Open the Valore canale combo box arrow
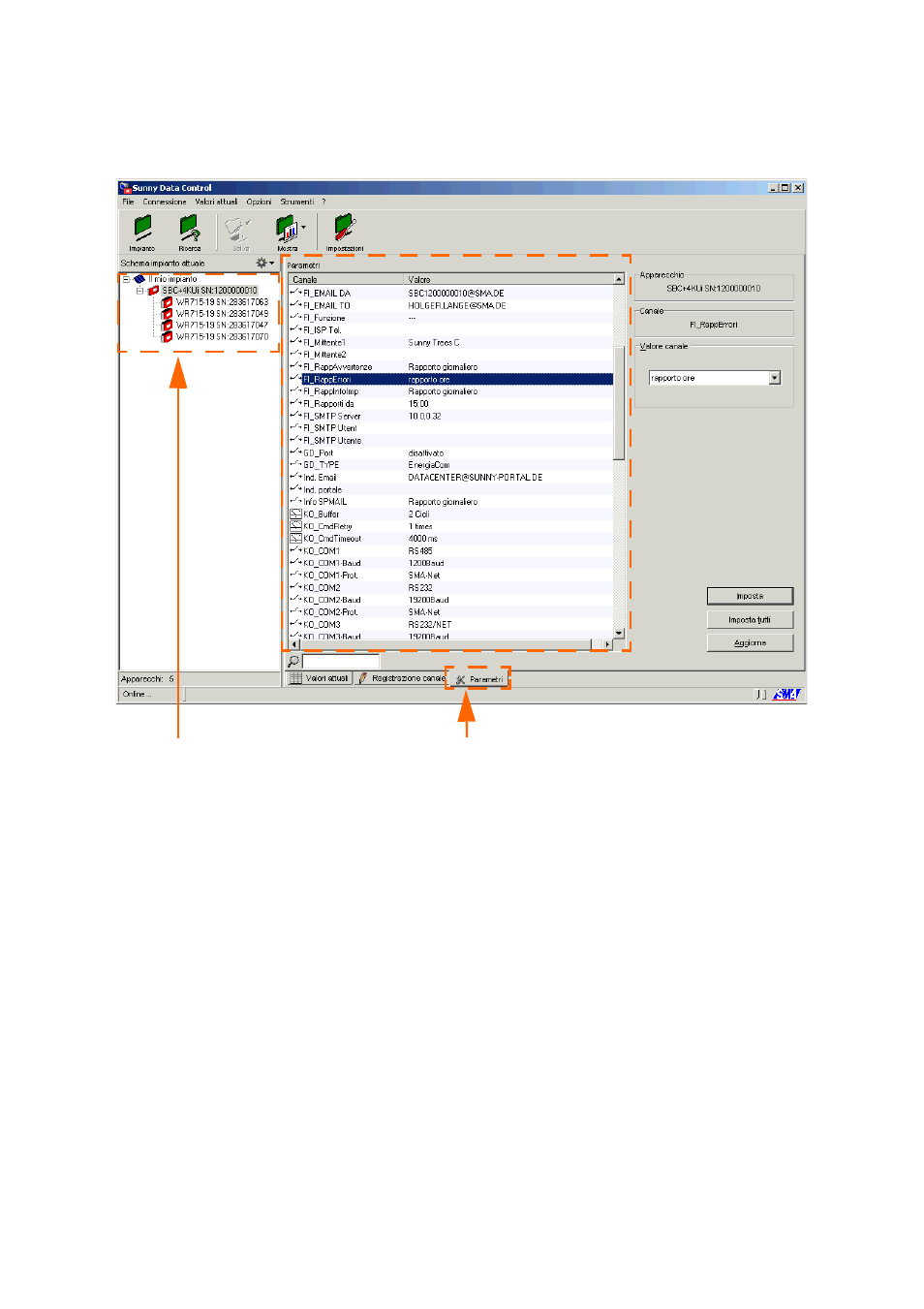 pyautogui.click(x=775, y=378)
